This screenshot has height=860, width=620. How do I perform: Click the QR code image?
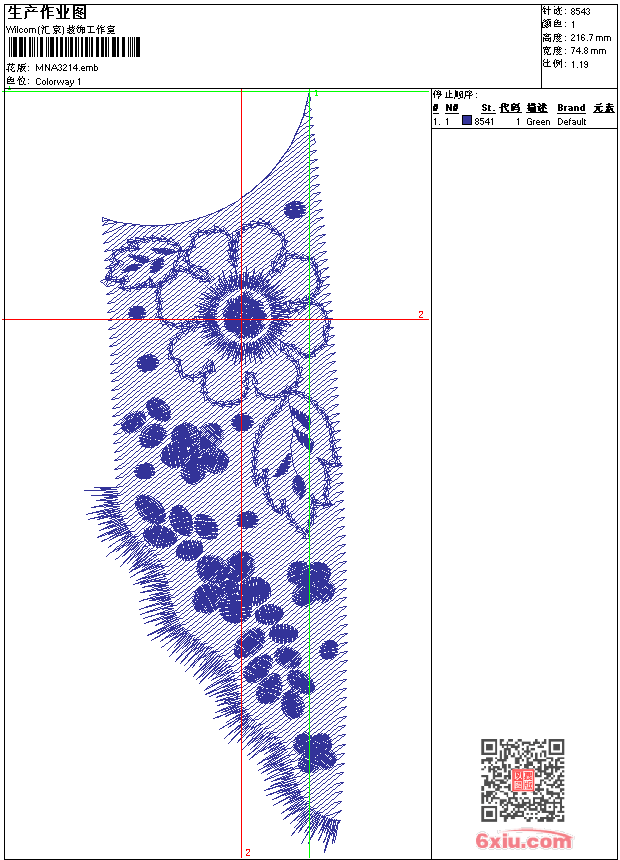pyautogui.click(x=523, y=779)
